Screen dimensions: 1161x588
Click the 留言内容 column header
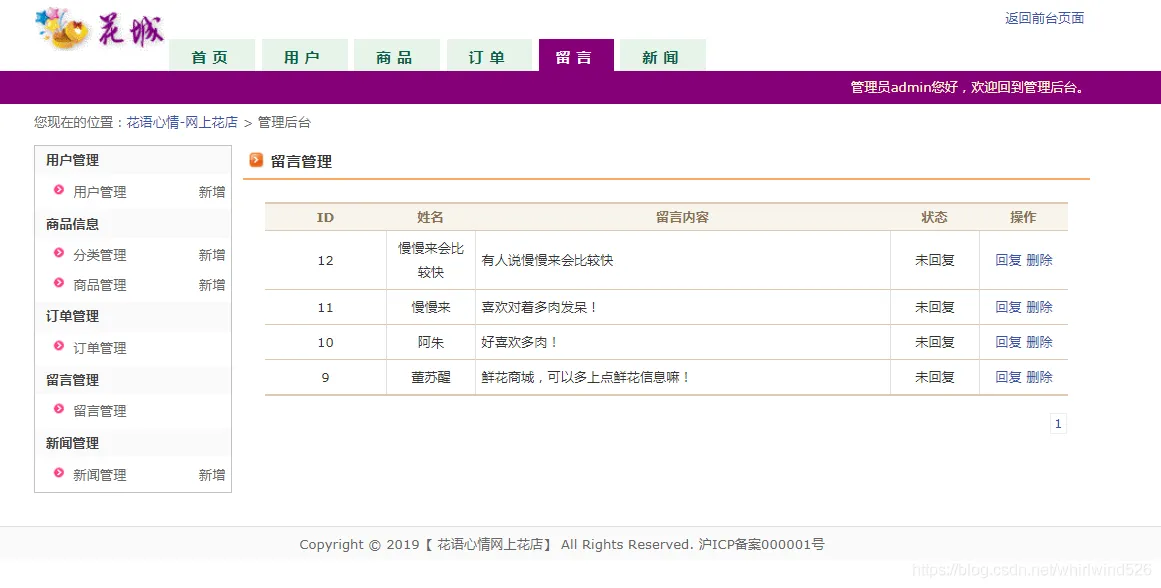(x=683, y=217)
